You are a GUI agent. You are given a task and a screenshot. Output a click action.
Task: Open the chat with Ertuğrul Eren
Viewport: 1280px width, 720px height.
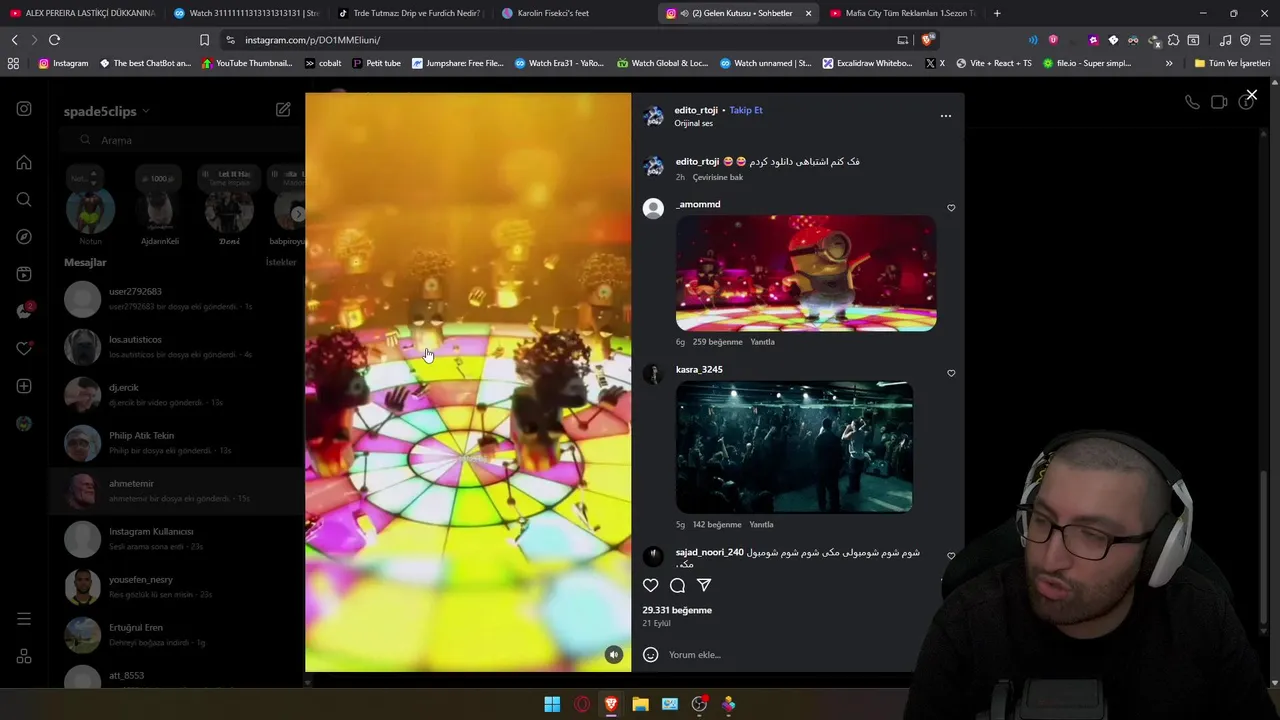(177, 635)
